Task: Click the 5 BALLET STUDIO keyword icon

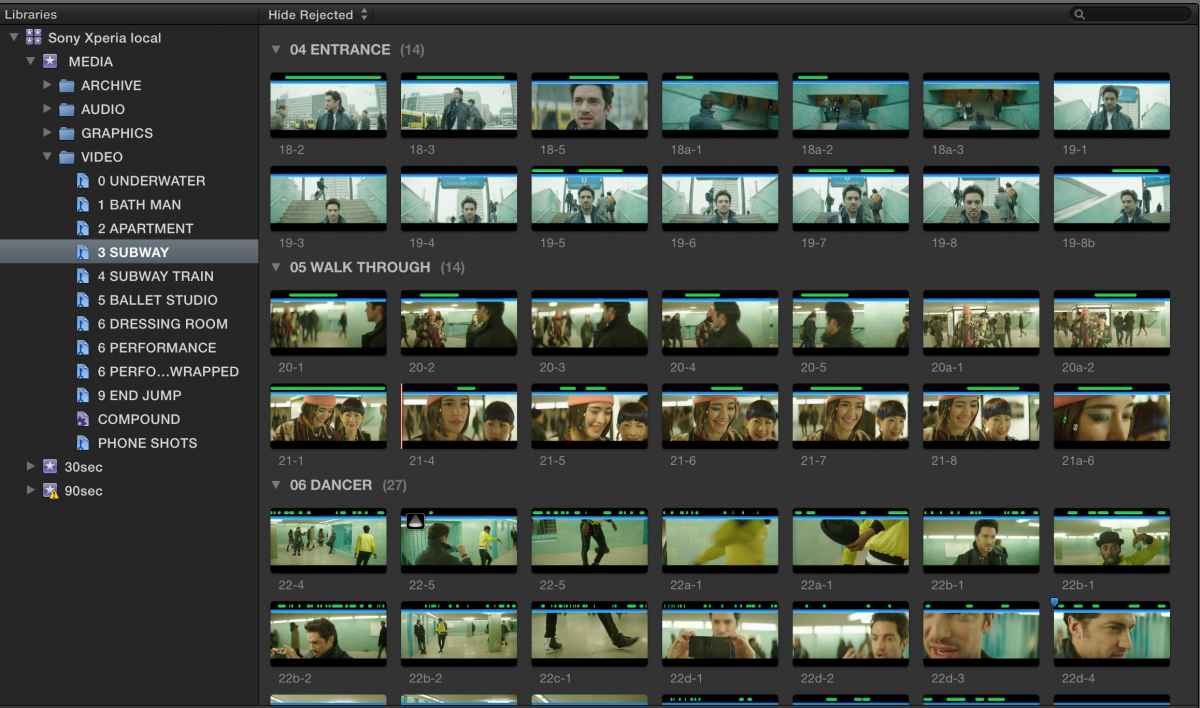Action: 83,300
